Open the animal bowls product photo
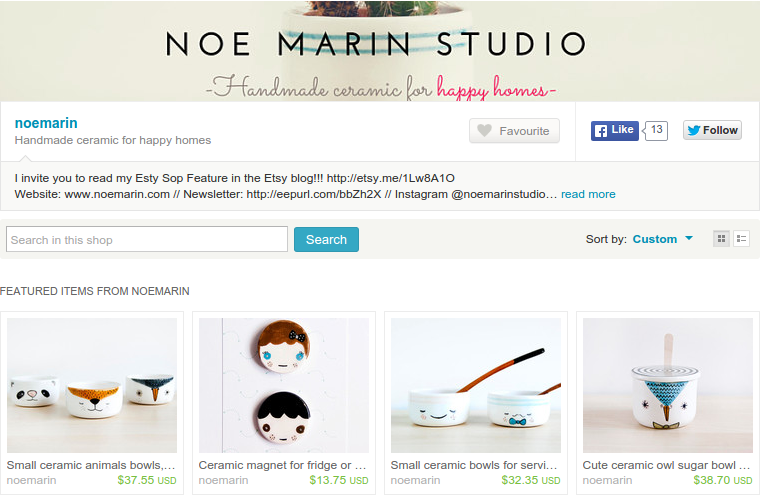Screen dimensions: 761x496 92,385
